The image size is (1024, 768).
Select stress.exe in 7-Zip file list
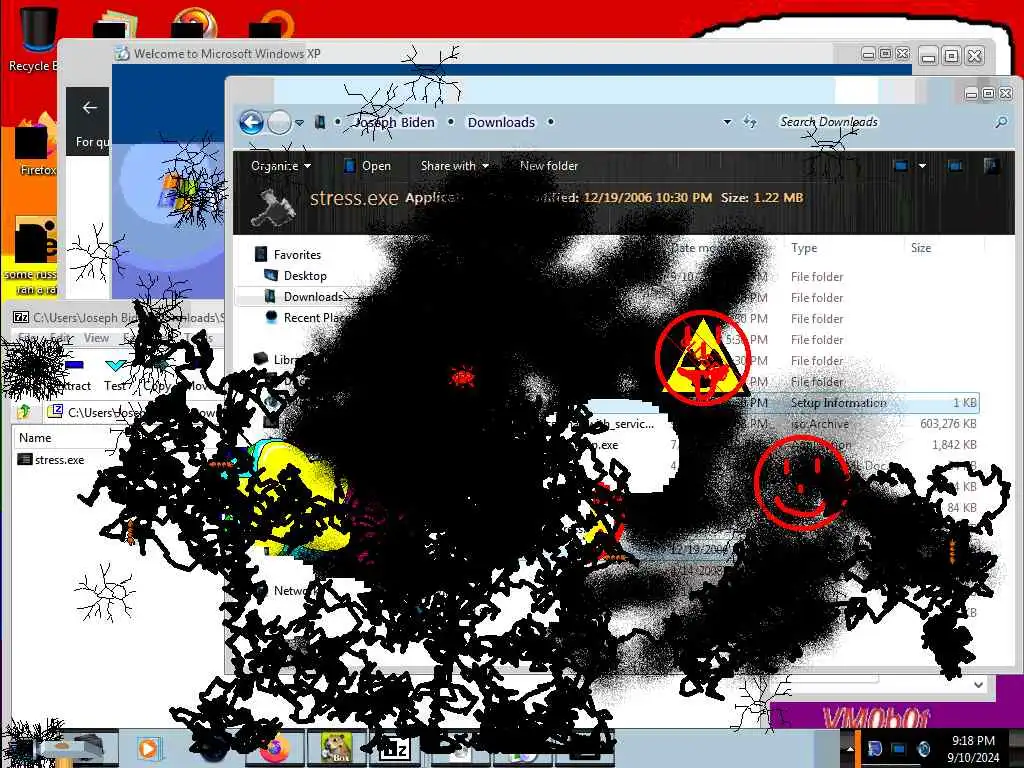(x=51, y=460)
